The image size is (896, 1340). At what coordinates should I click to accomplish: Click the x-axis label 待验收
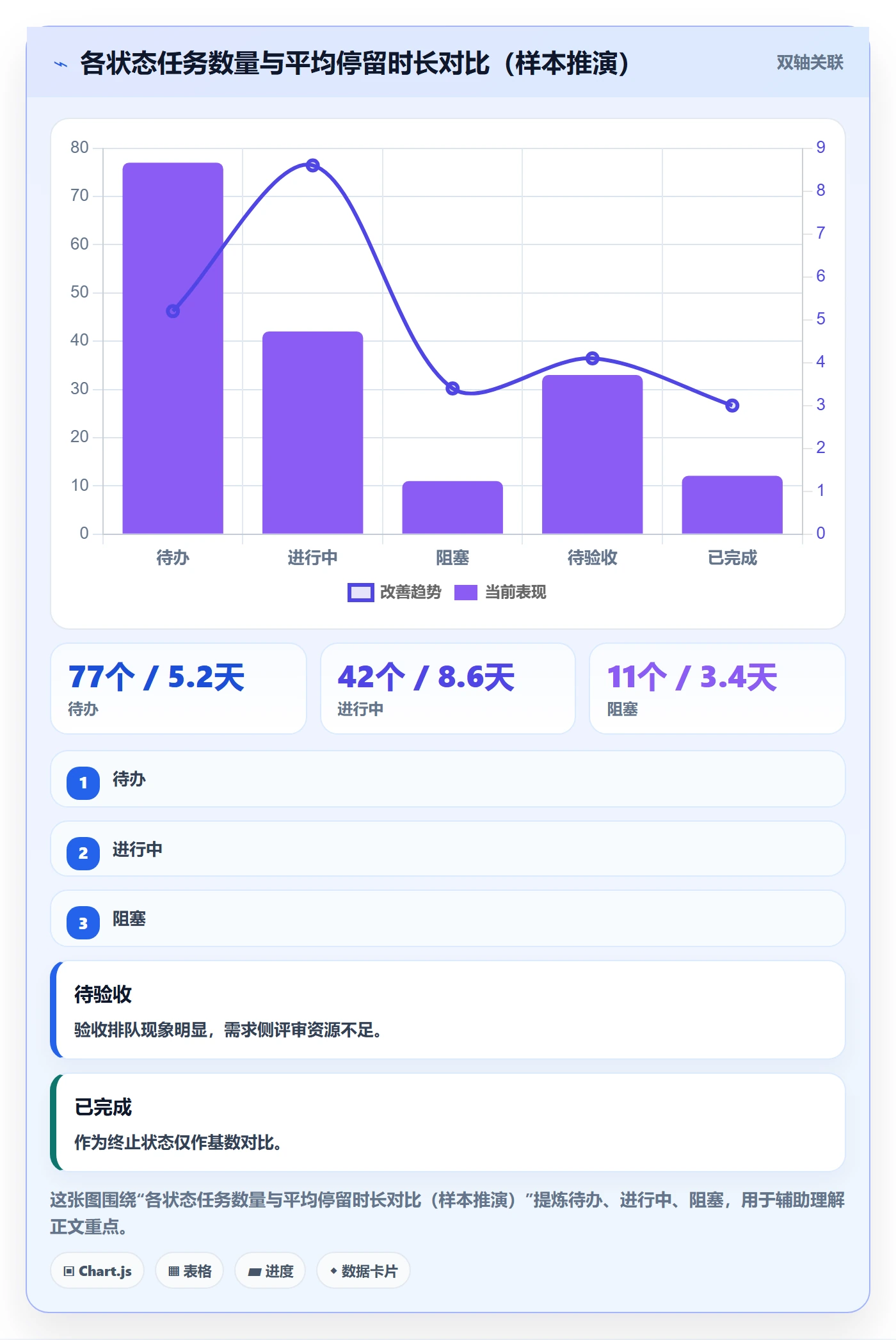[x=592, y=558]
